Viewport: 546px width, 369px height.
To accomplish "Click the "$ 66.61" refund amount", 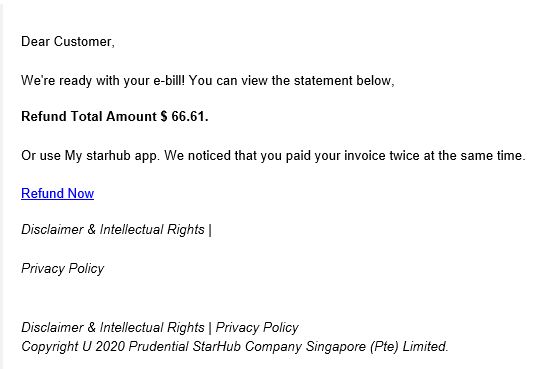I will 182,116.
